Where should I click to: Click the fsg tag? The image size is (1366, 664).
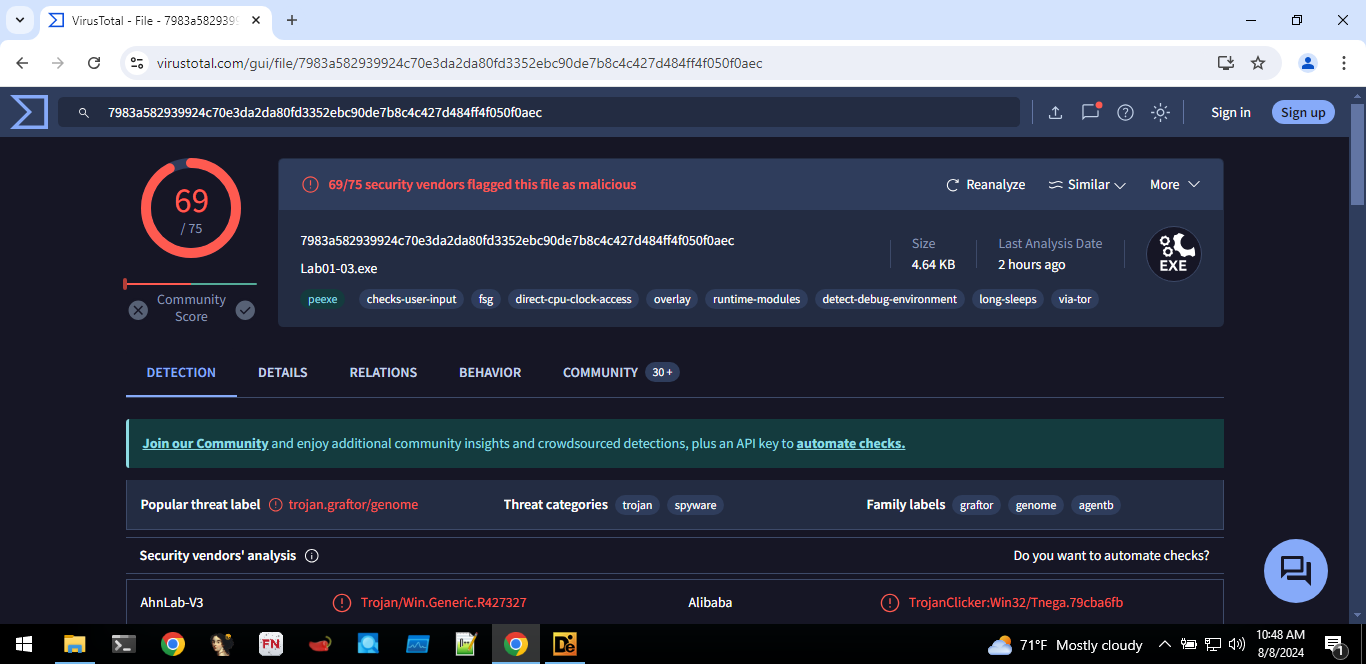(486, 299)
